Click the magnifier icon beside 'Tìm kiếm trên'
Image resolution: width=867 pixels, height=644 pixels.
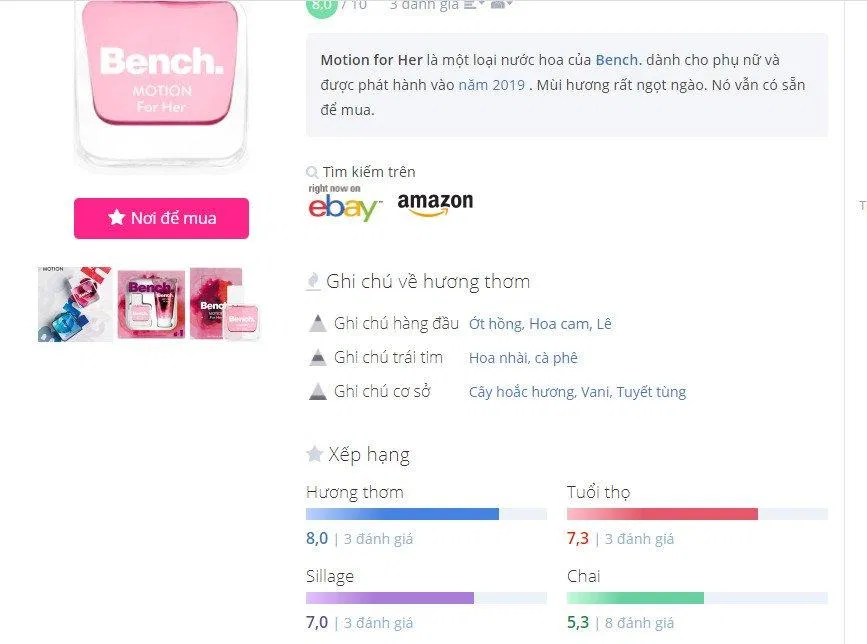point(311,171)
